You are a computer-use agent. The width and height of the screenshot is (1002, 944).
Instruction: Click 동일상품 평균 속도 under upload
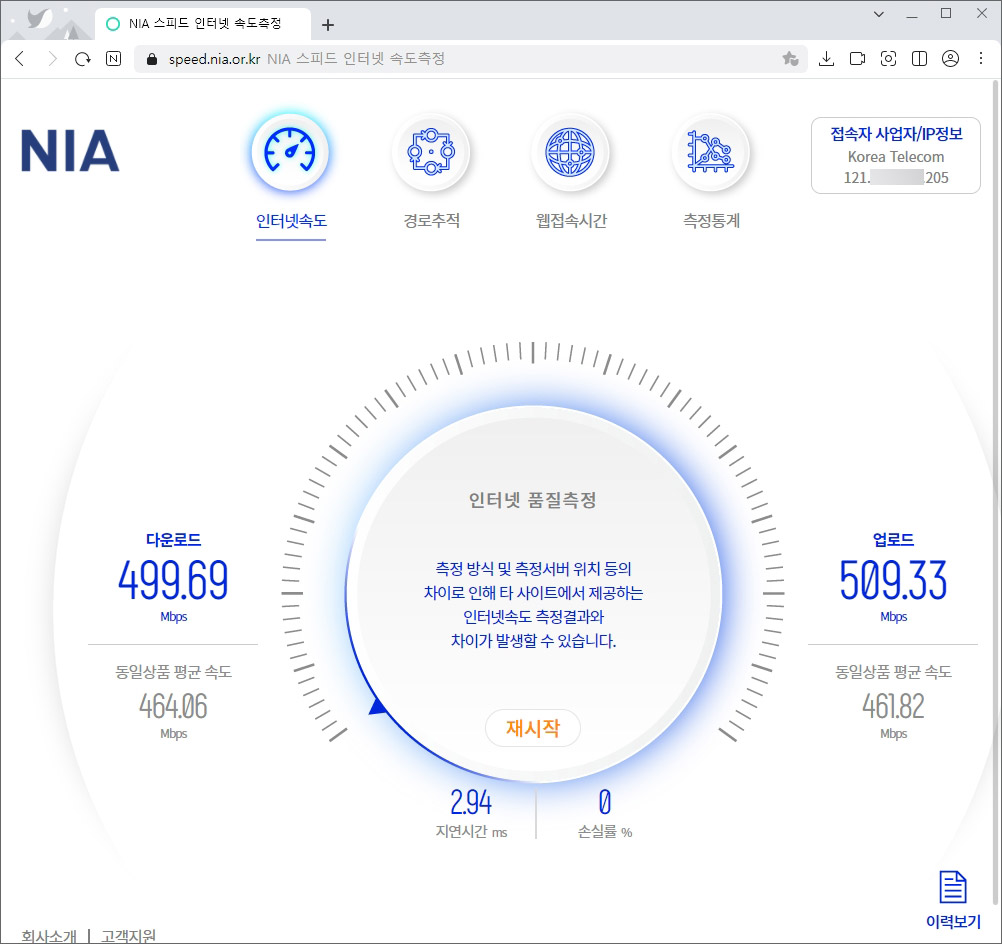893,672
